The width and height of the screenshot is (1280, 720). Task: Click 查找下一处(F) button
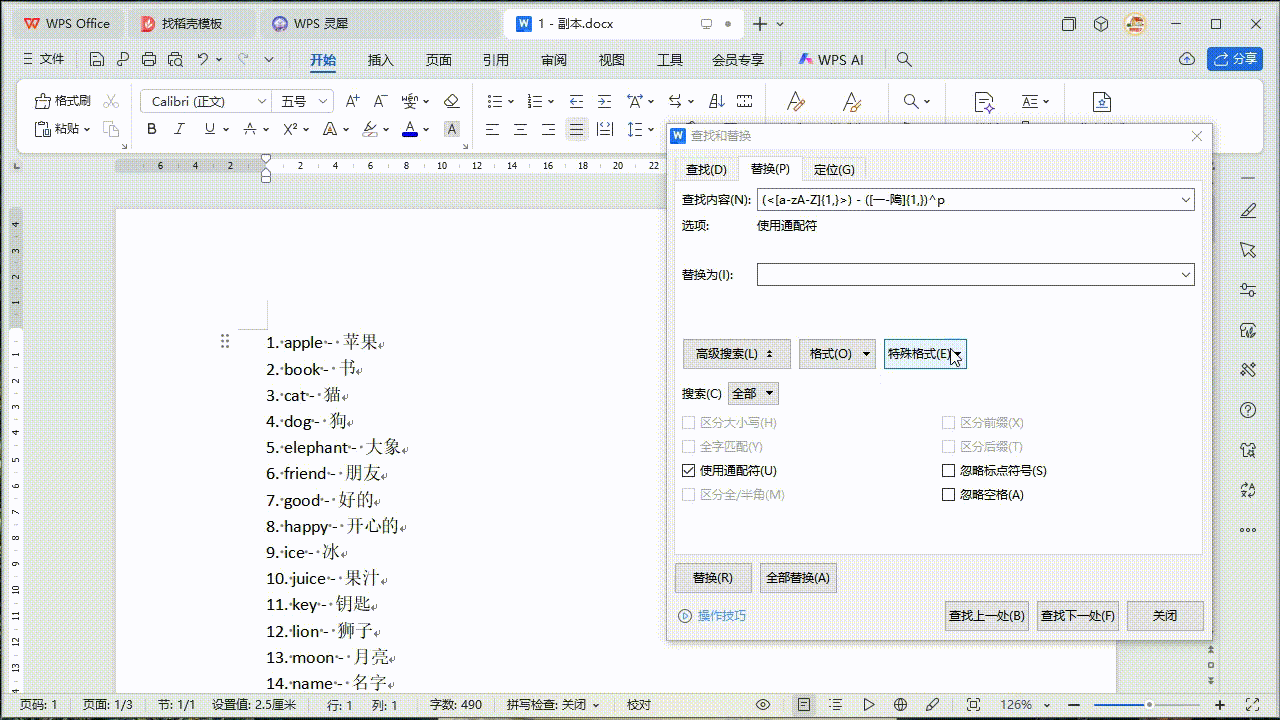click(x=1077, y=616)
